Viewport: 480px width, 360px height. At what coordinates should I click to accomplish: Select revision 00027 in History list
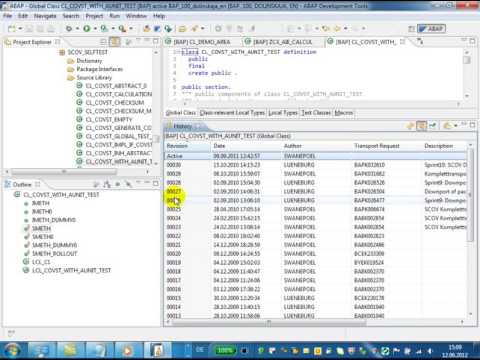tap(316, 192)
